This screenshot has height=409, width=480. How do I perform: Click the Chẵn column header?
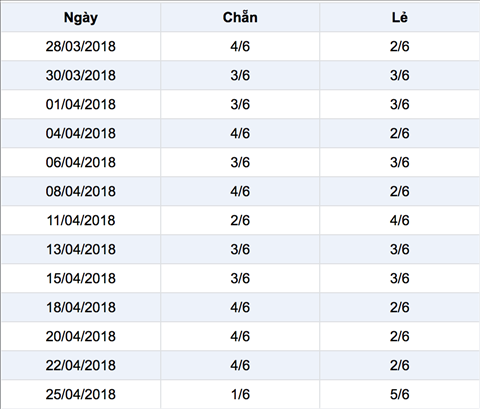(x=240, y=17)
